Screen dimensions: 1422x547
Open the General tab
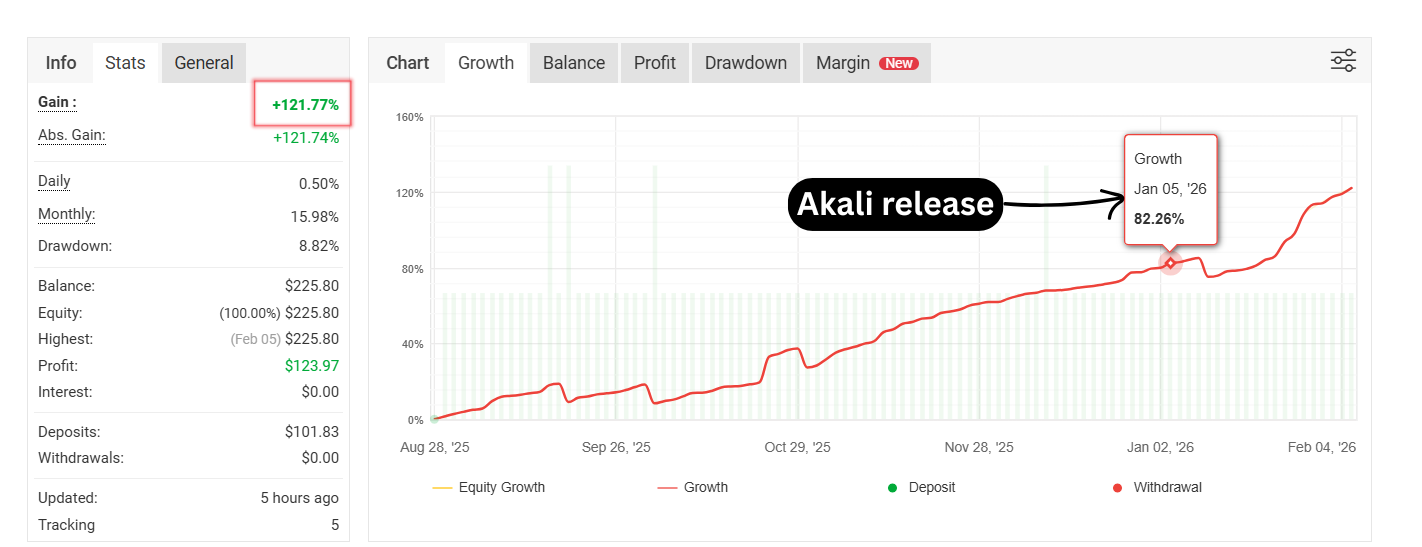(204, 63)
